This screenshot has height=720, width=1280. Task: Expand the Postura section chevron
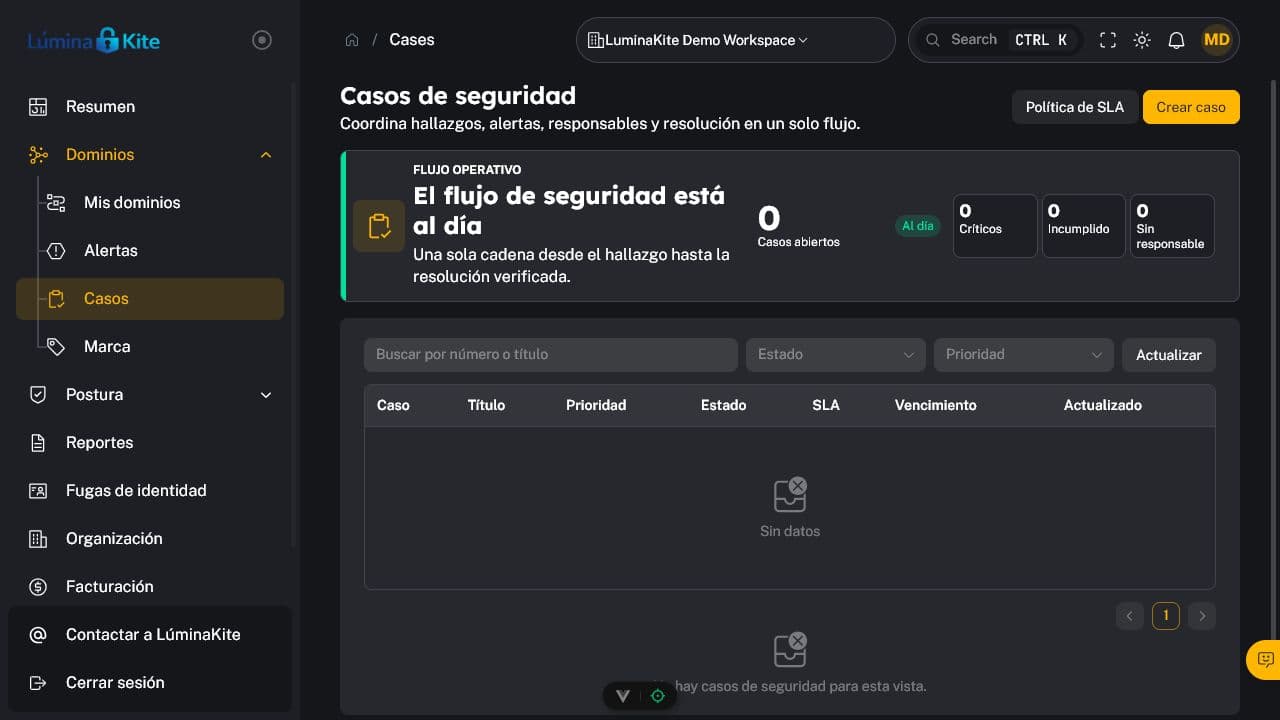click(266, 395)
